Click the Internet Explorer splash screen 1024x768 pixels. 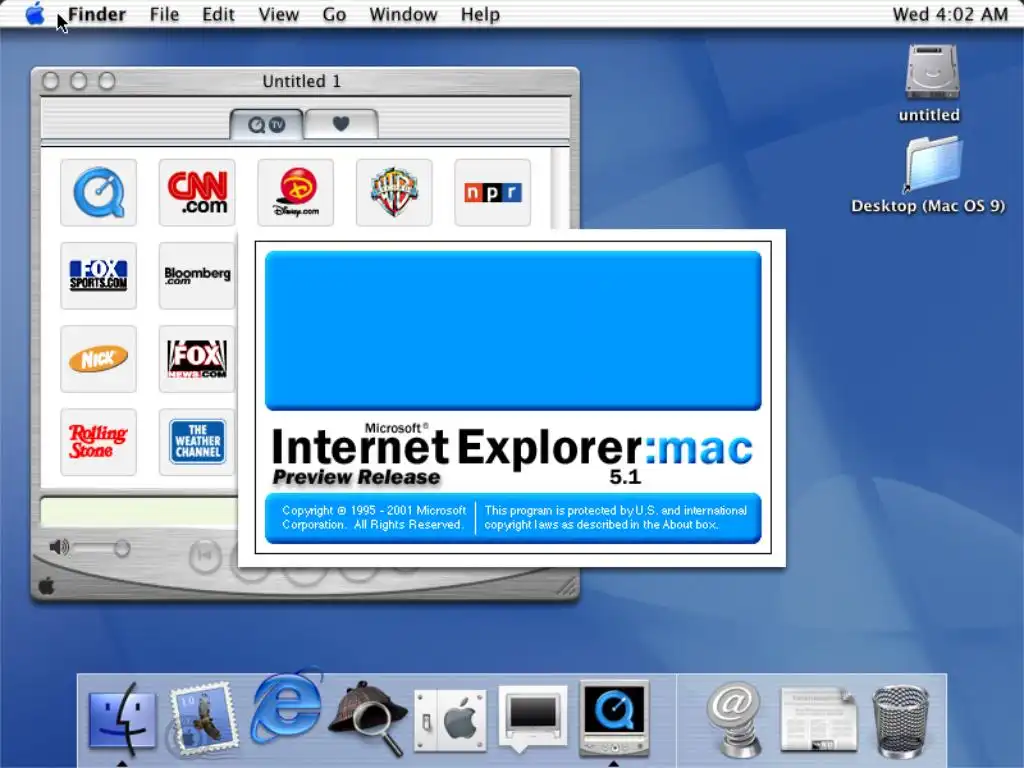pyautogui.click(x=512, y=398)
